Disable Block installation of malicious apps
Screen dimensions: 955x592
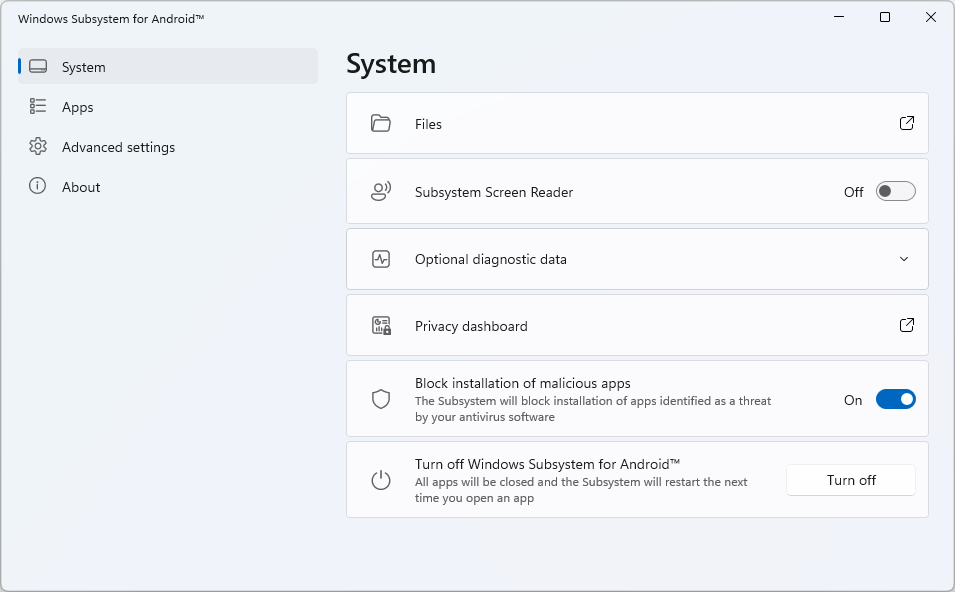895,400
